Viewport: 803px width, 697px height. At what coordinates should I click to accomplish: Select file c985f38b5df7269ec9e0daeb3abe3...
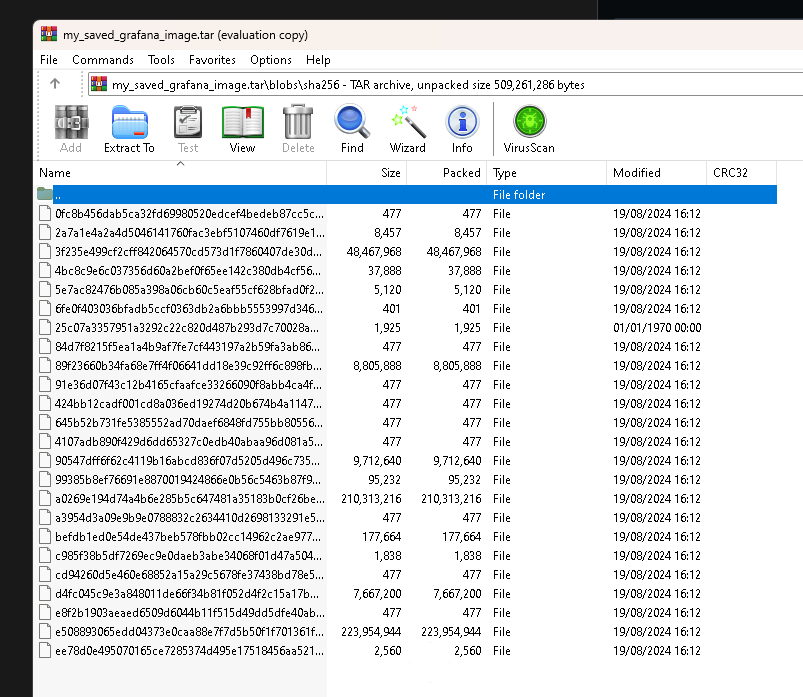pyautogui.click(x=188, y=556)
